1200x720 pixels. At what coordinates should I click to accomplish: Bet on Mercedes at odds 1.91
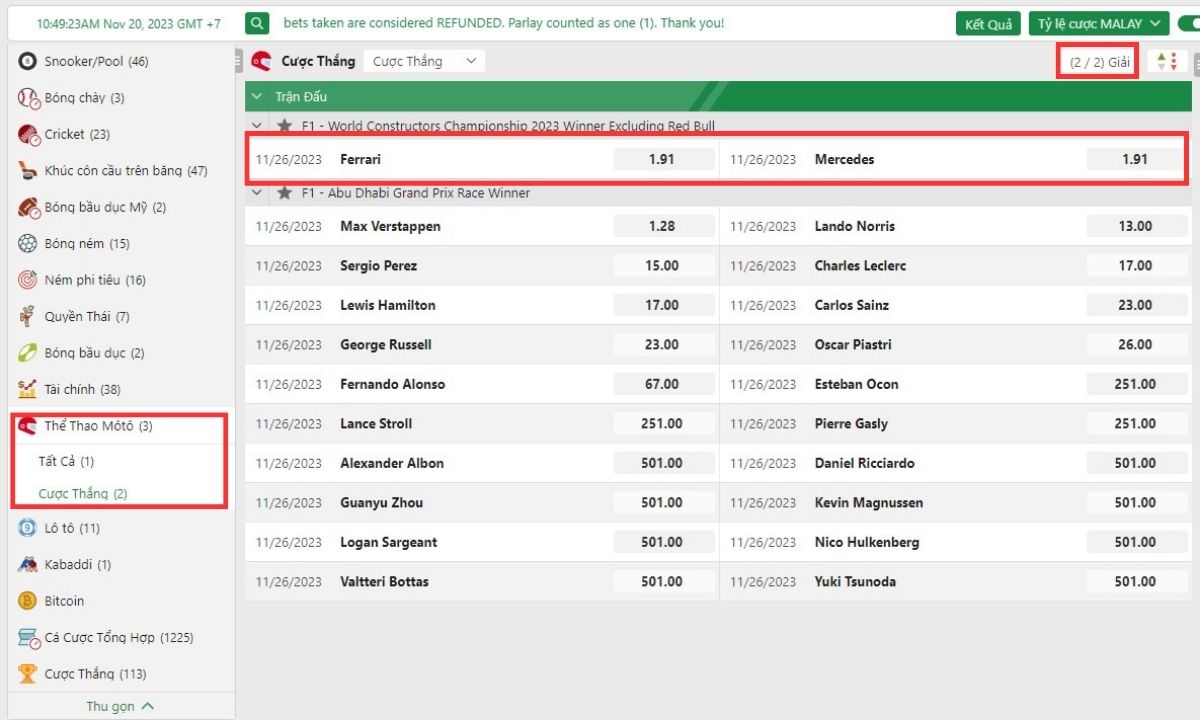coord(1135,159)
